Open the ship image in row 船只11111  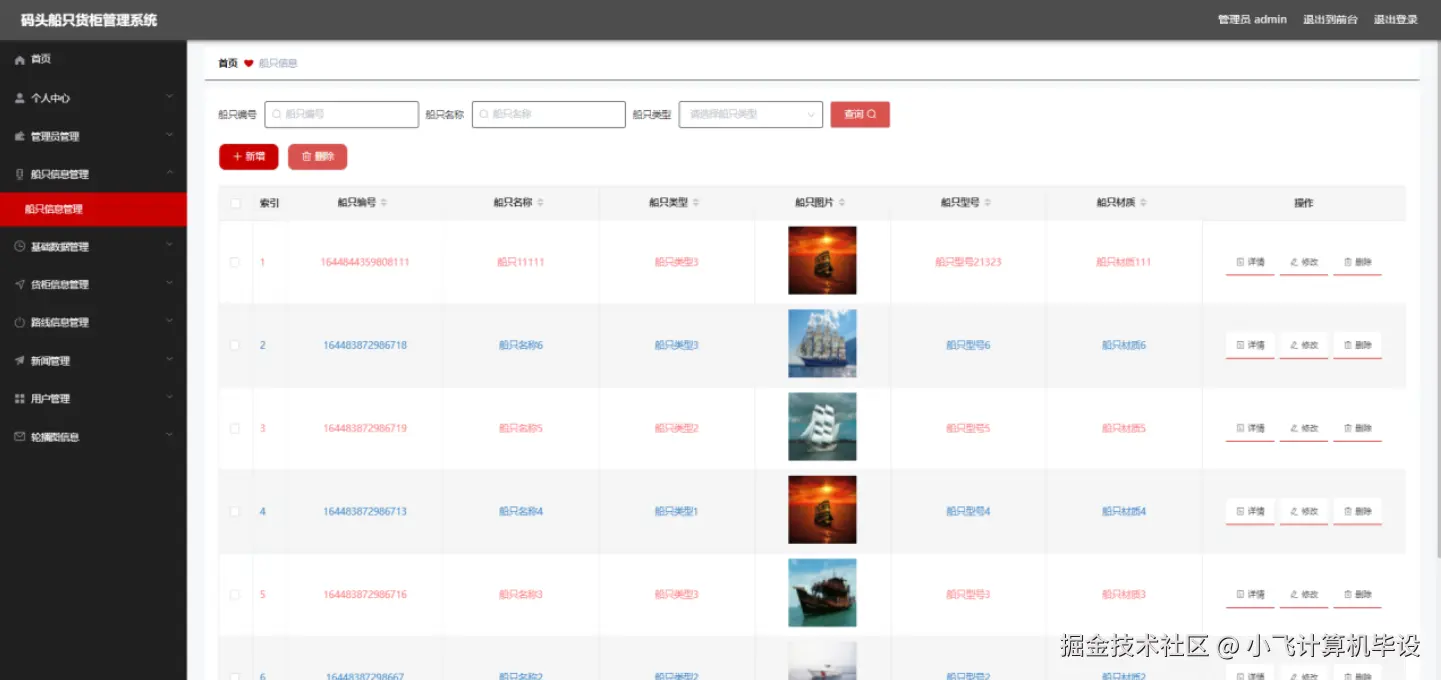click(x=822, y=261)
